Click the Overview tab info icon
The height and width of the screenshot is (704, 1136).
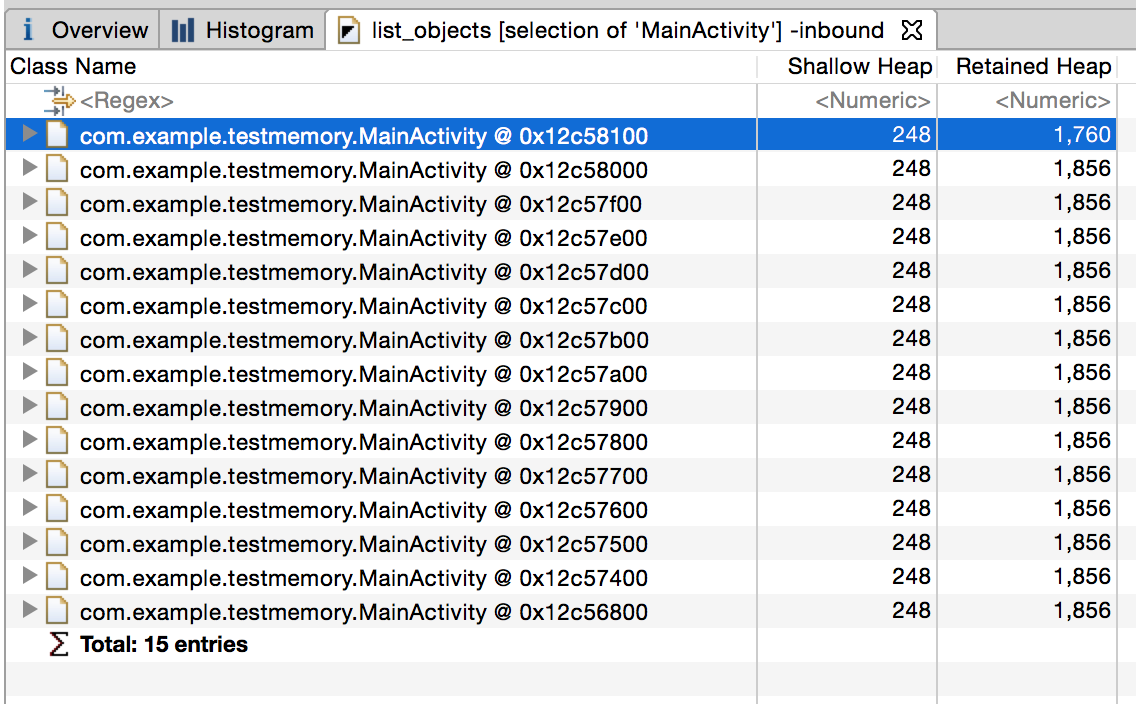tap(28, 30)
